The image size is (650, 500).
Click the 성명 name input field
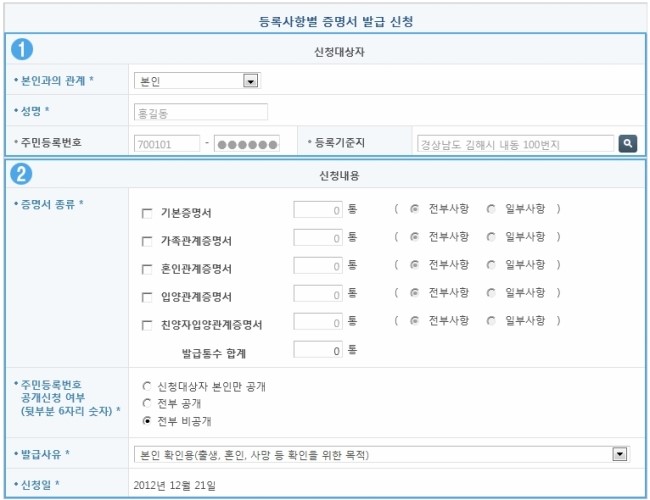[200, 112]
